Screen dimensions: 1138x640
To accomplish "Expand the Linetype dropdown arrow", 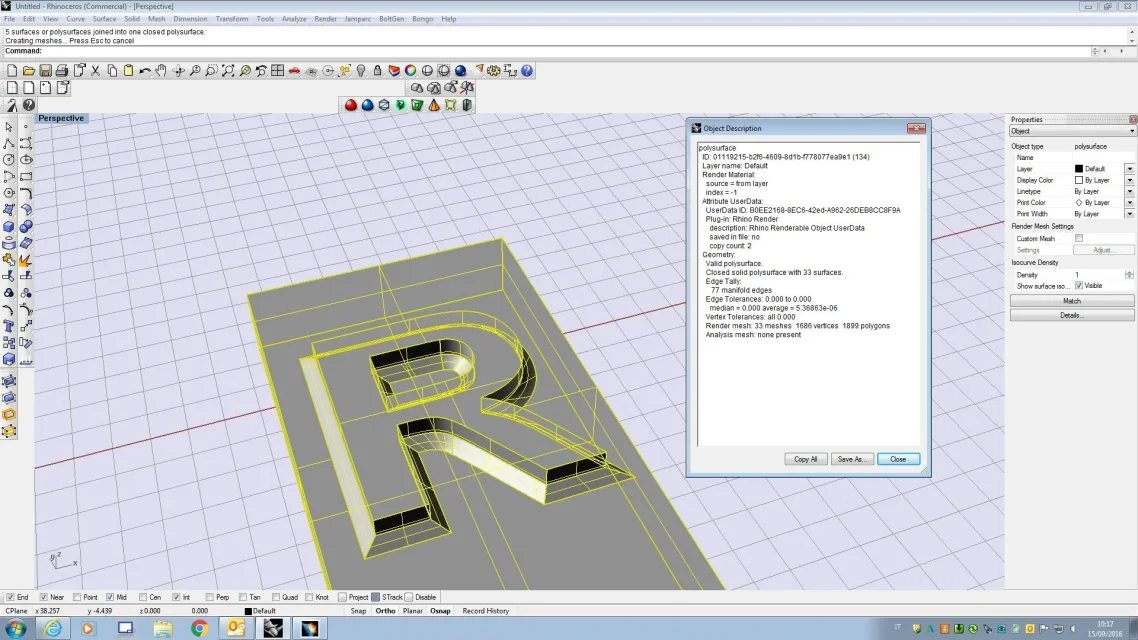I will 1129,192.
